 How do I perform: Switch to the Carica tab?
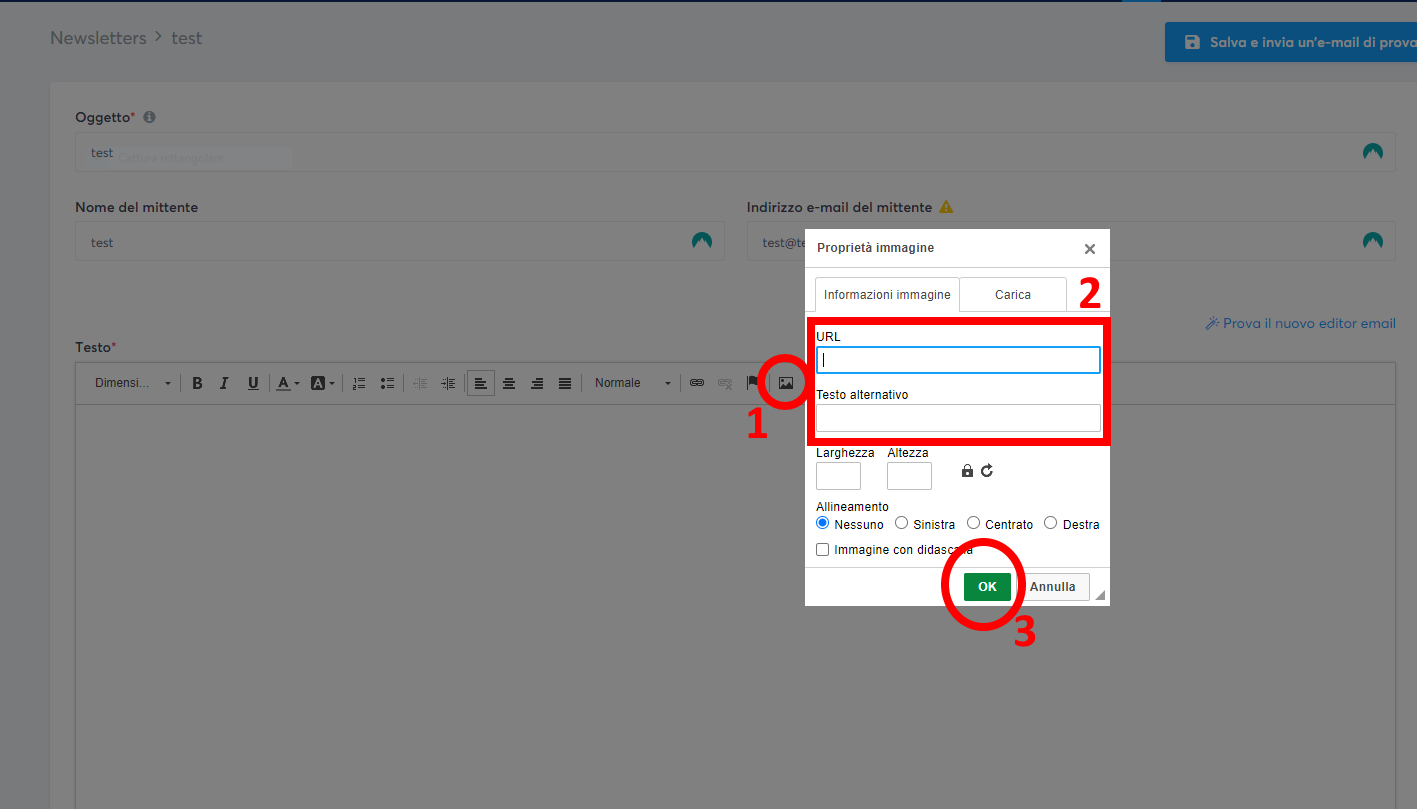click(1012, 294)
